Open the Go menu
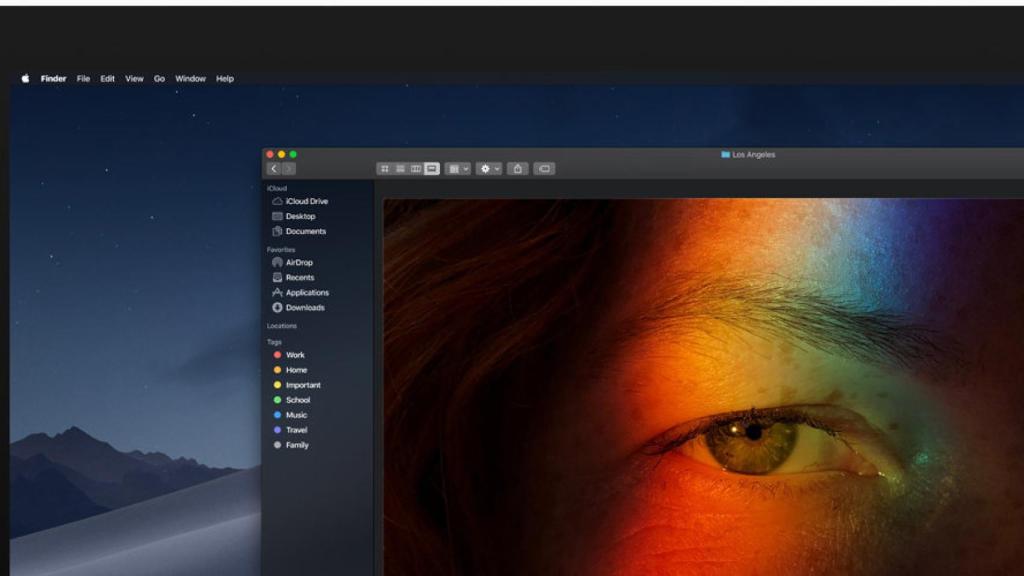The height and width of the screenshot is (576, 1024). click(x=159, y=78)
